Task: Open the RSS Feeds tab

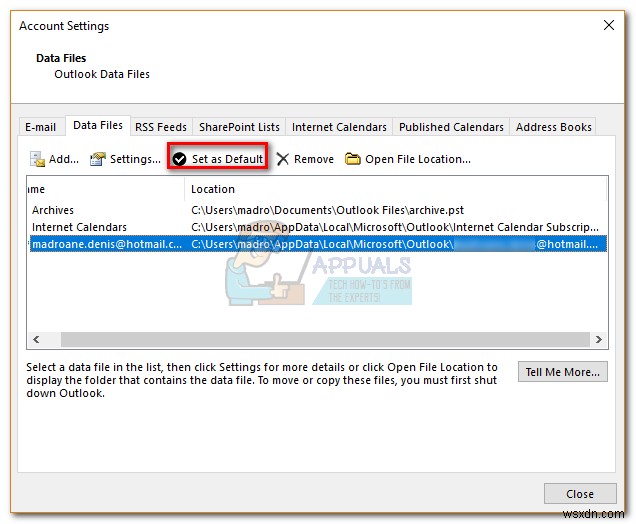Action: coord(161,127)
